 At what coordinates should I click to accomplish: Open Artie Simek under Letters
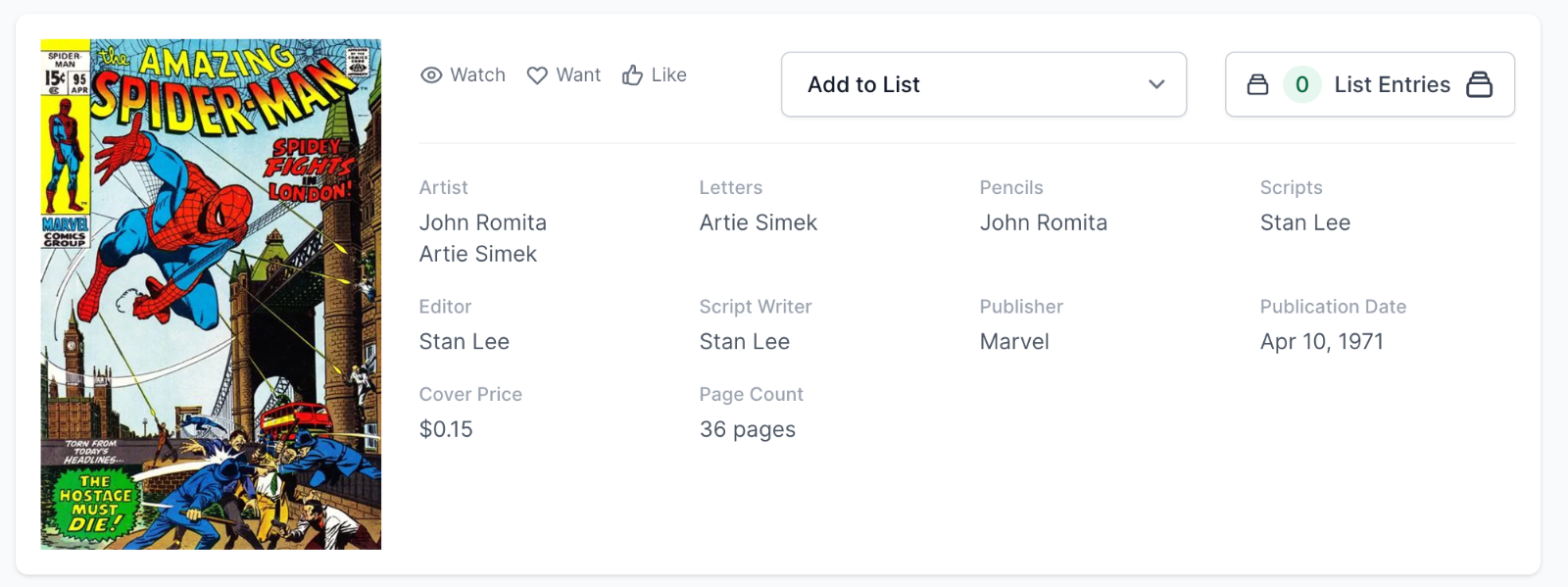coord(759,222)
